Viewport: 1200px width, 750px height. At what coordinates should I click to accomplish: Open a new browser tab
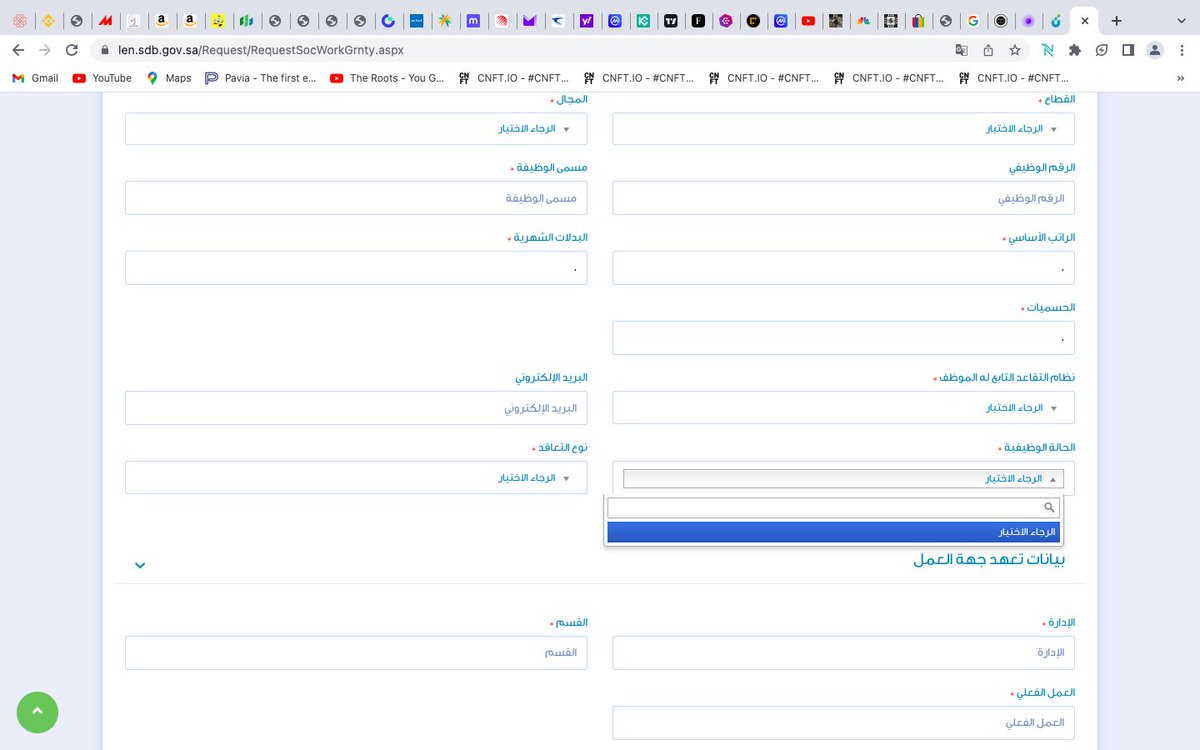pyautogui.click(x=1116, y=20)
